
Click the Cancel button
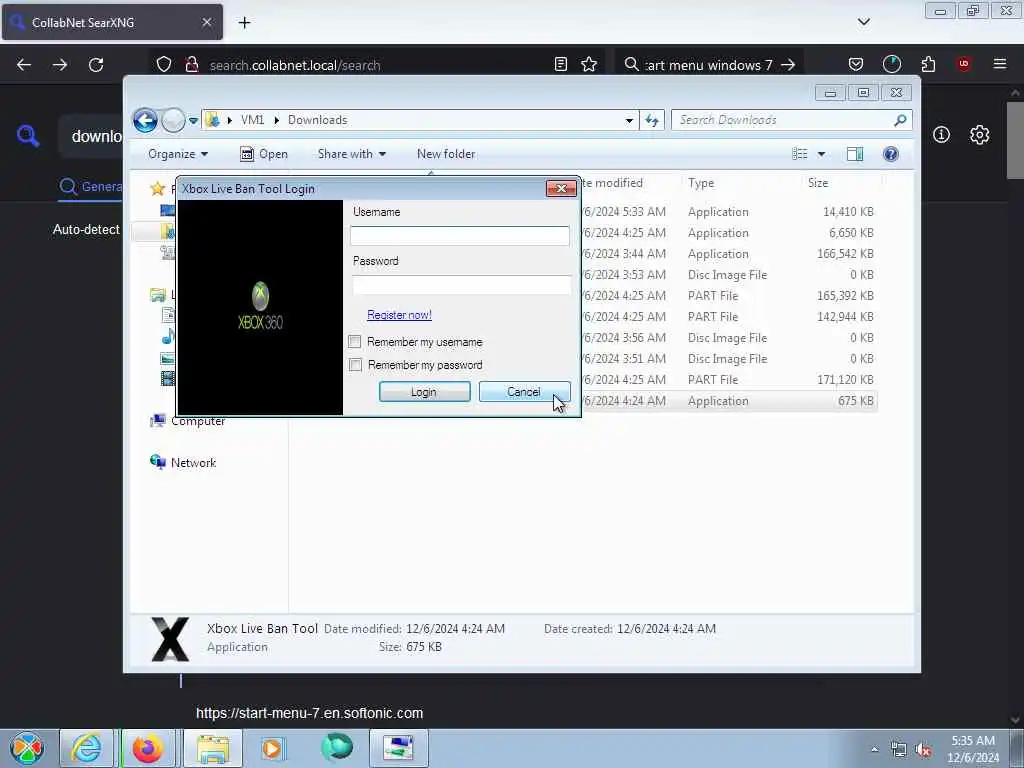point(524,392)
